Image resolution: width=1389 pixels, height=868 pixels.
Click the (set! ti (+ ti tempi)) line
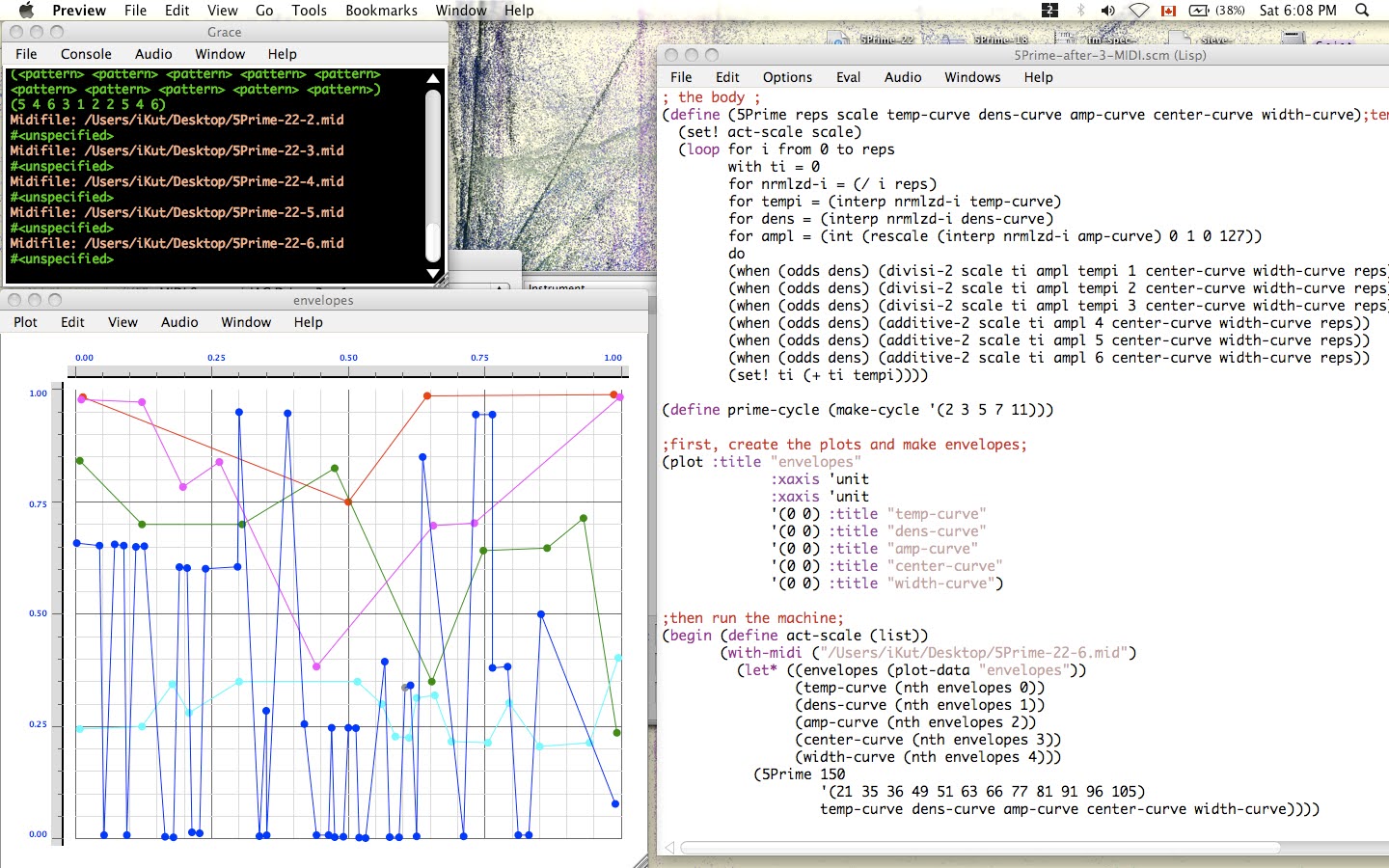point(829,375)
